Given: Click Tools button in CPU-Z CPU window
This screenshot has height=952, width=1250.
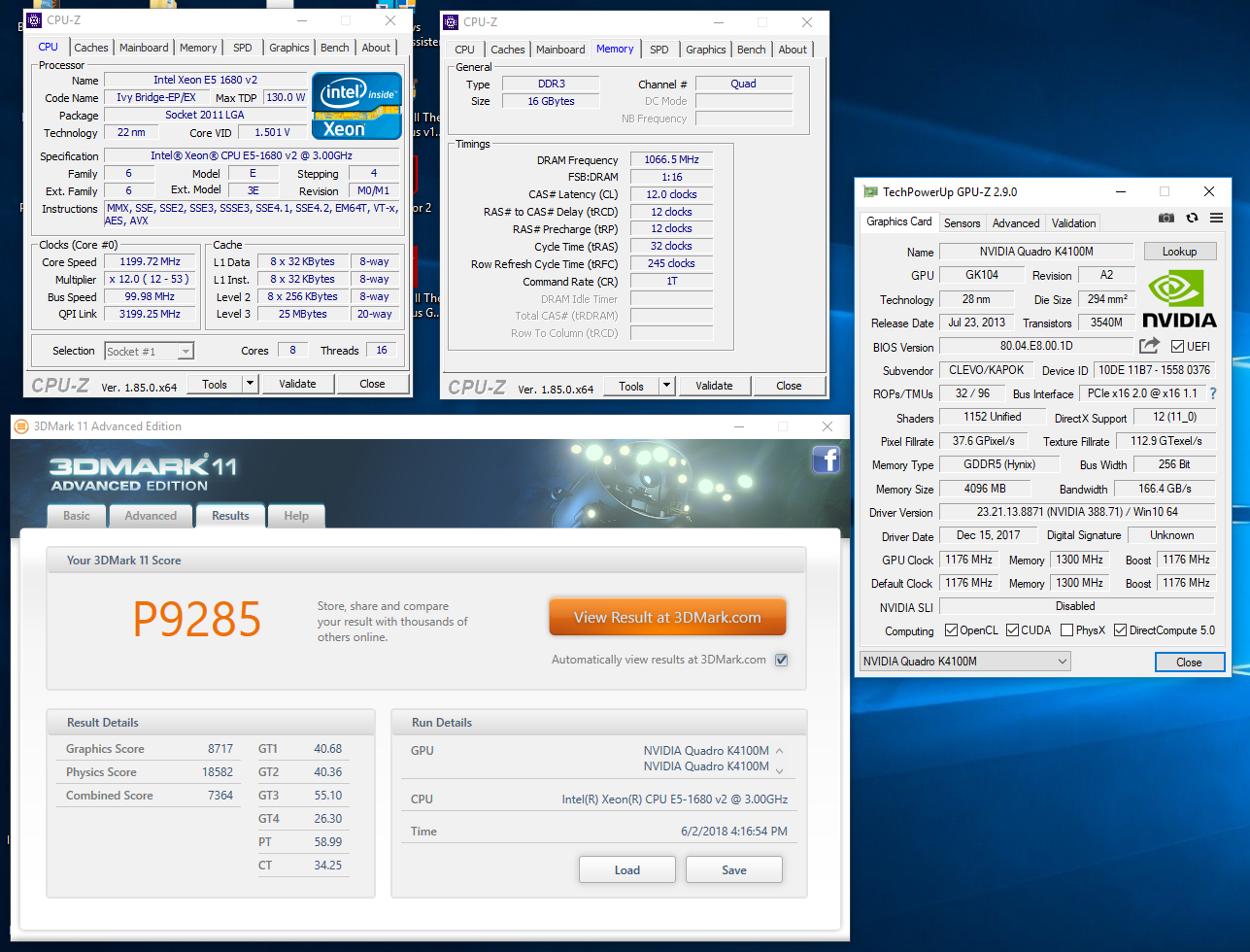Looking at the screenshot, I should coord(215,384).
